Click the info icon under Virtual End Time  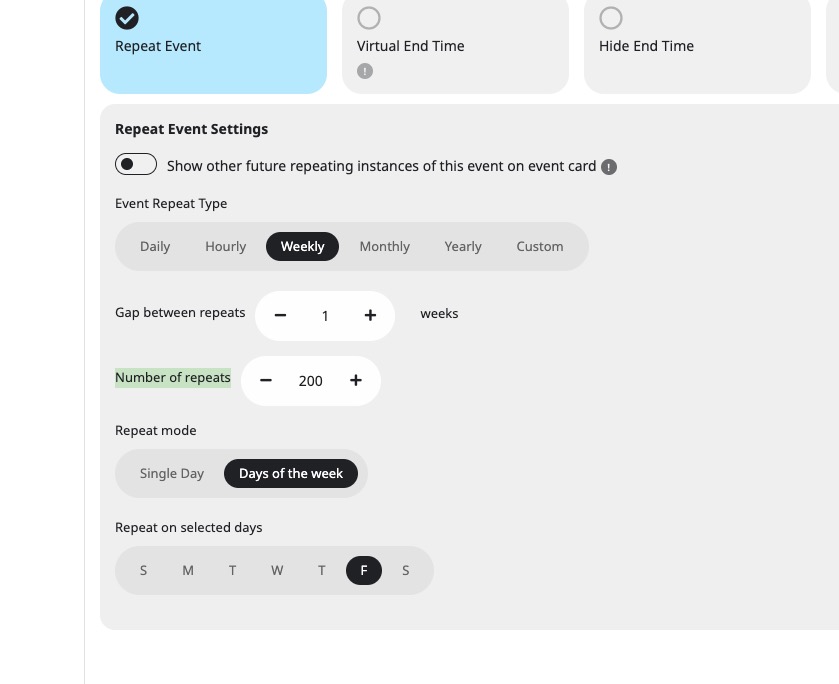pyautogui.click(x=365, y=71)
